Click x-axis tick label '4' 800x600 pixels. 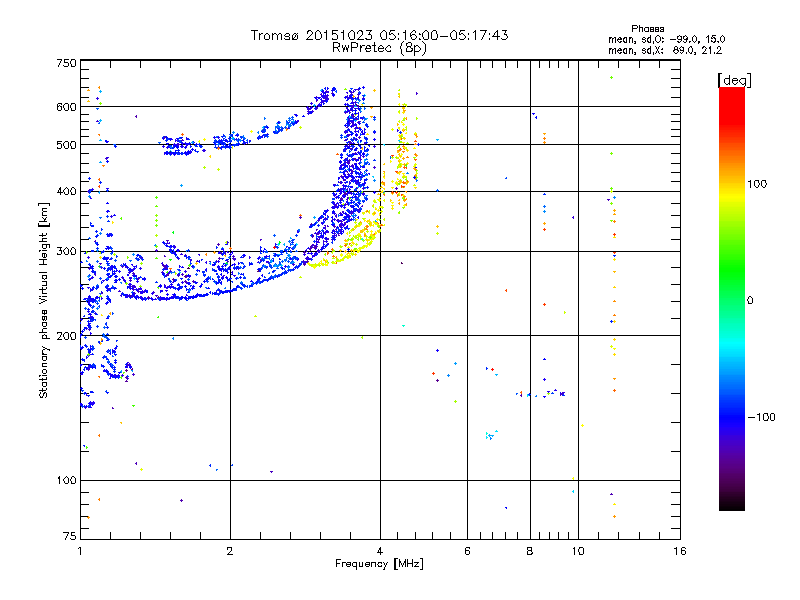point(380,551)
